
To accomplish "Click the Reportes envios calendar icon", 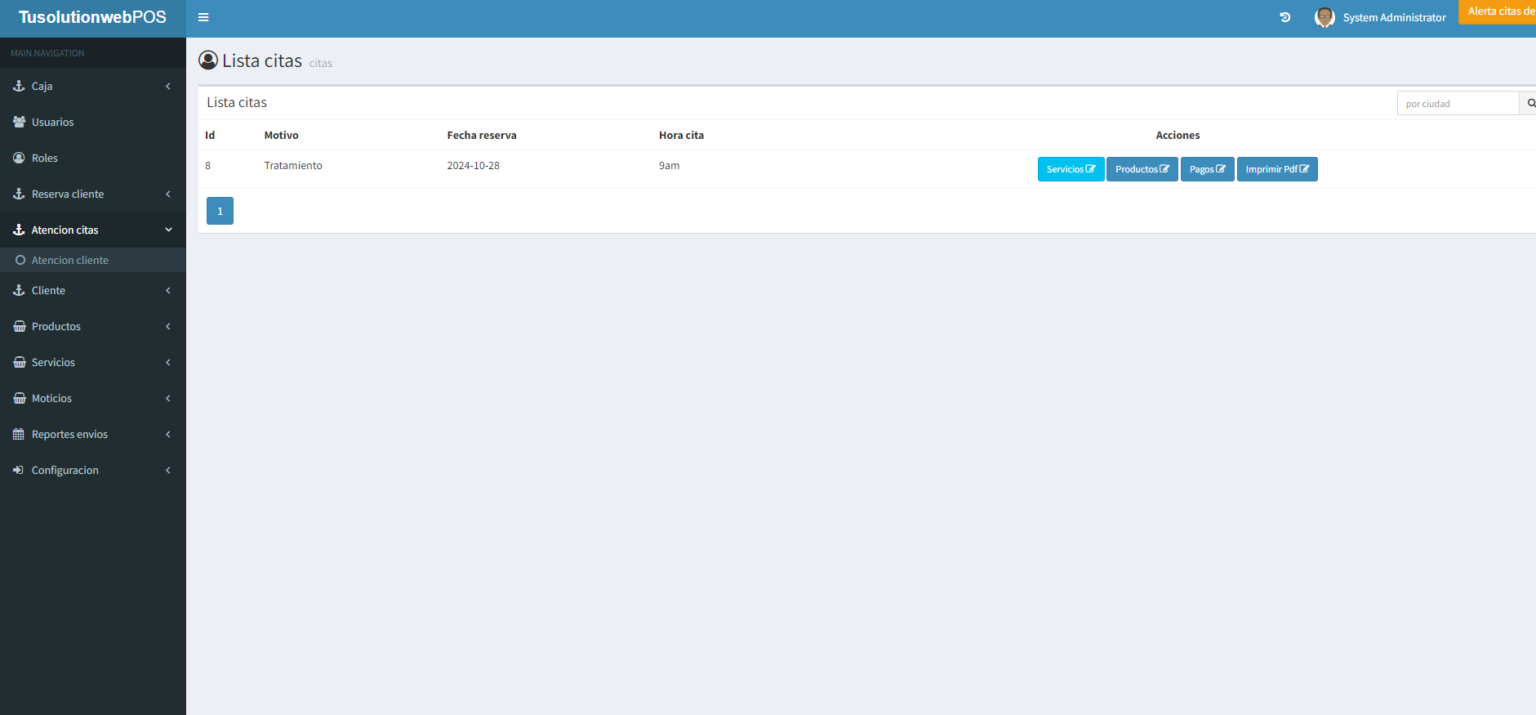I will [19, 434].
